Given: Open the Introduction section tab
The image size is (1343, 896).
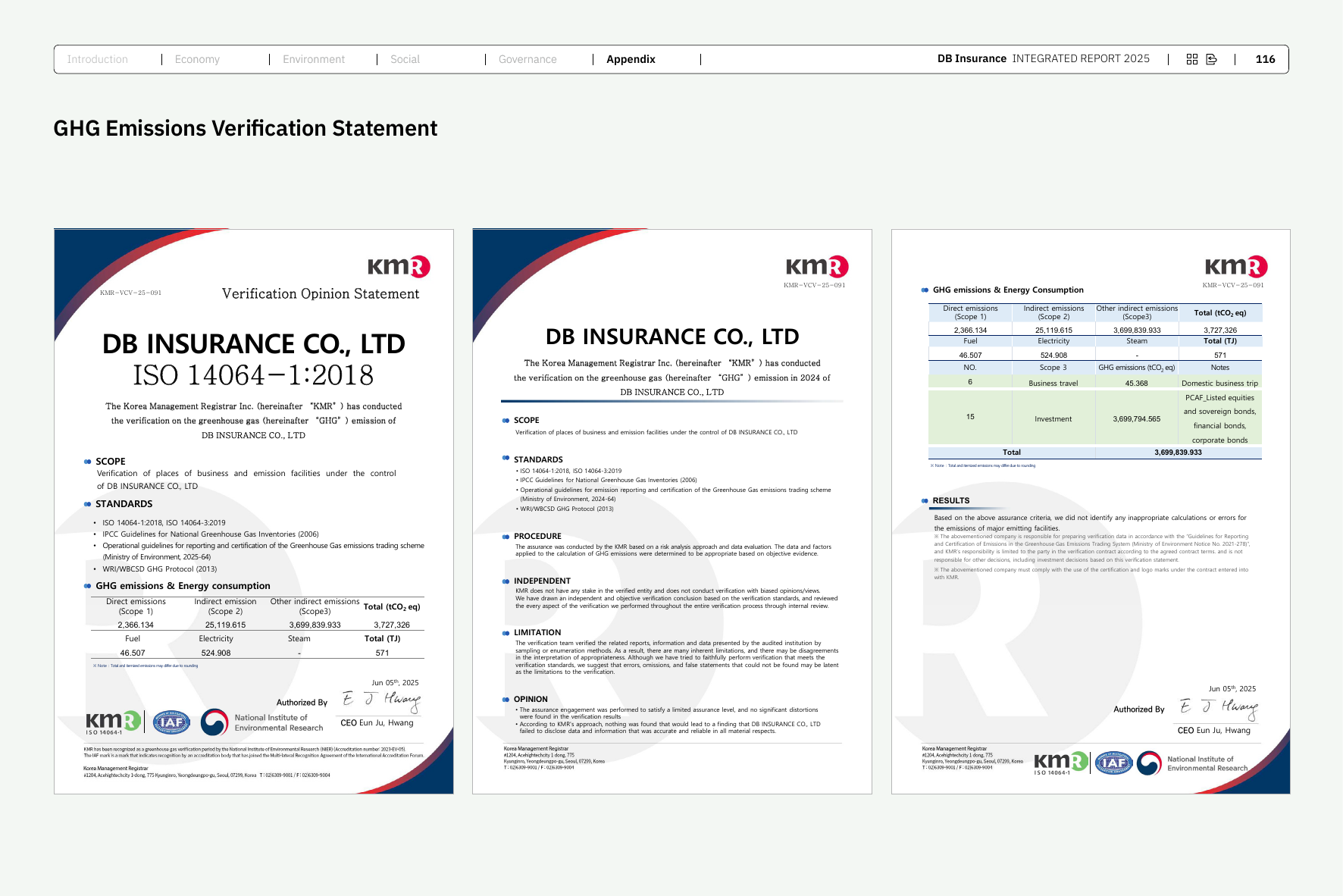Looking at the screenshot, I should 97,59.
